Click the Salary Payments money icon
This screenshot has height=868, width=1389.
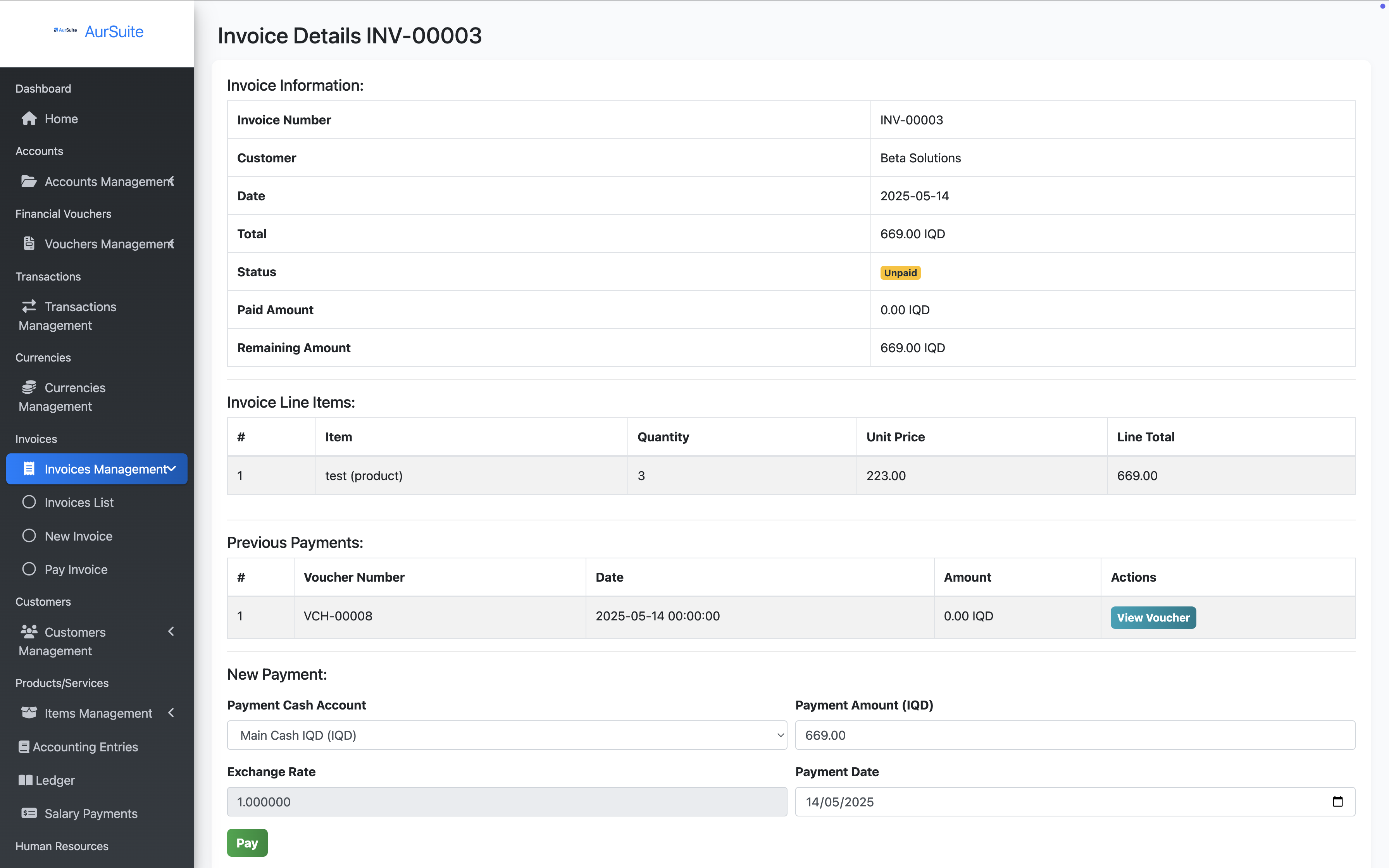pos(29,813)
